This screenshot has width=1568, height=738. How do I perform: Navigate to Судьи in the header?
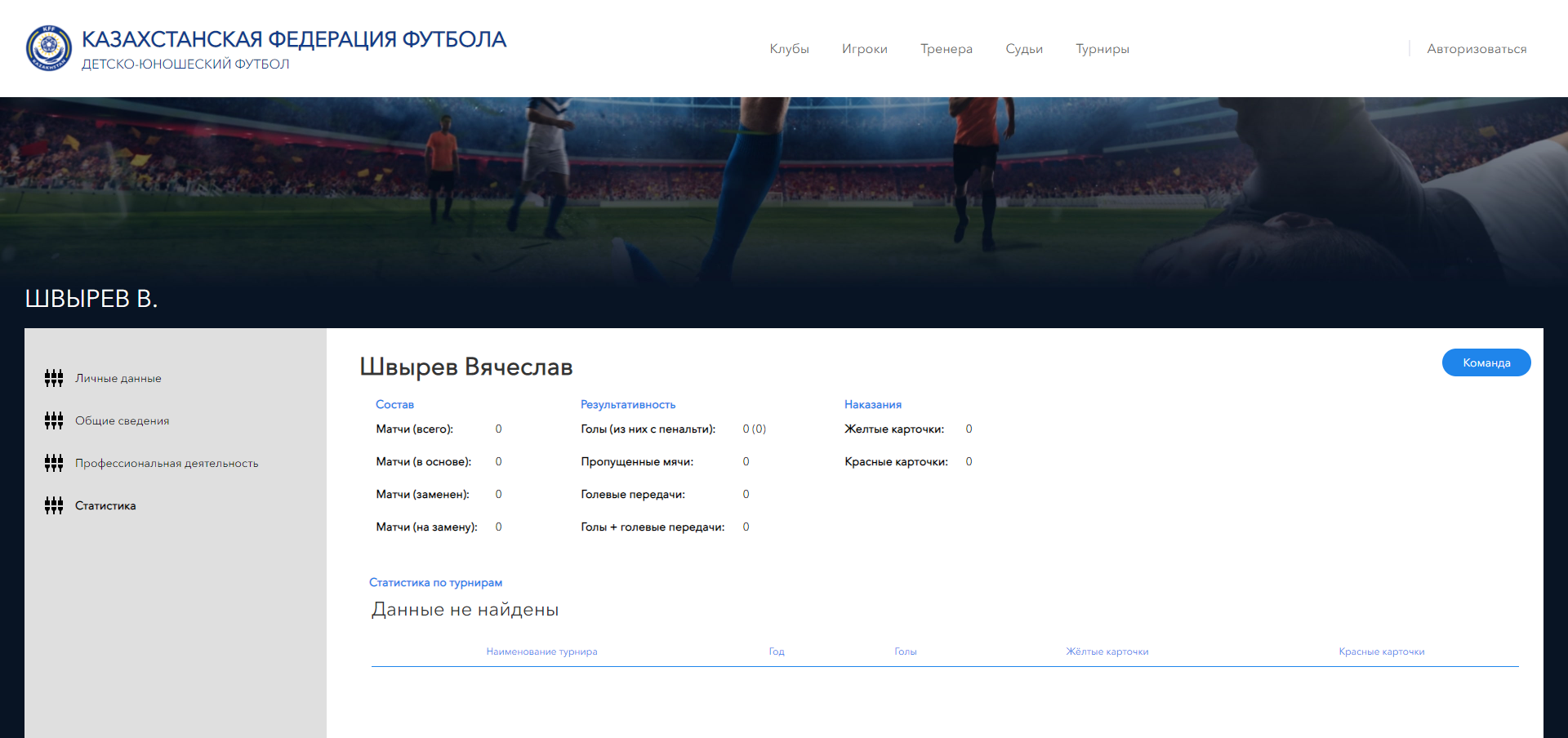click(x=1024, y=49)
